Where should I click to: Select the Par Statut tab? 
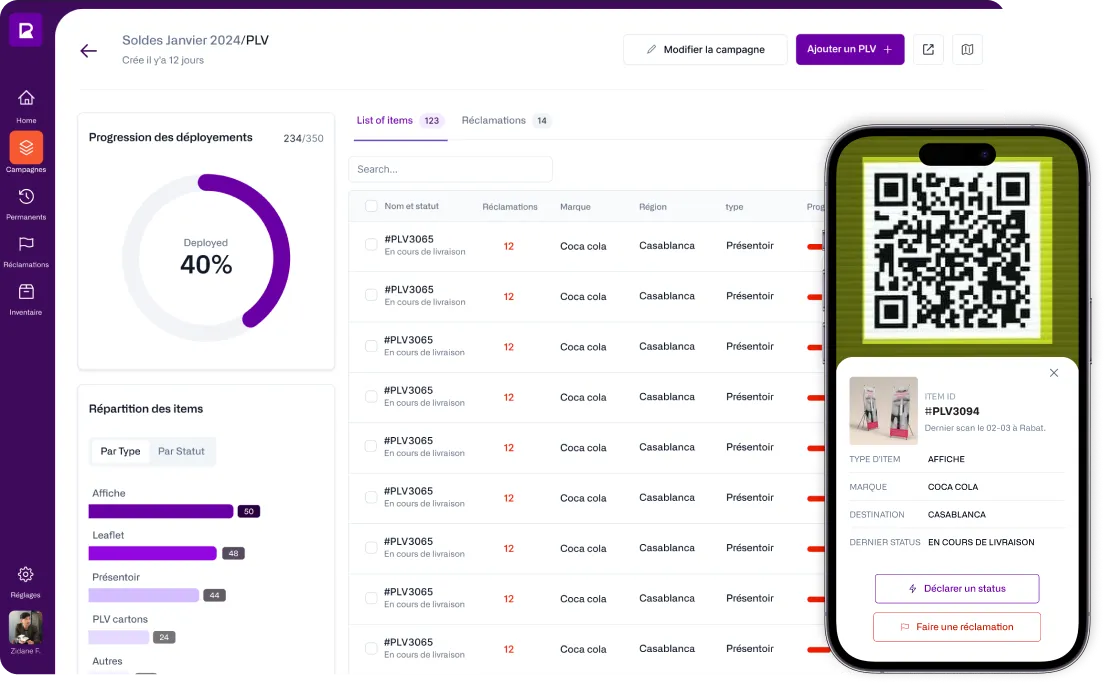tap(181, 451)
